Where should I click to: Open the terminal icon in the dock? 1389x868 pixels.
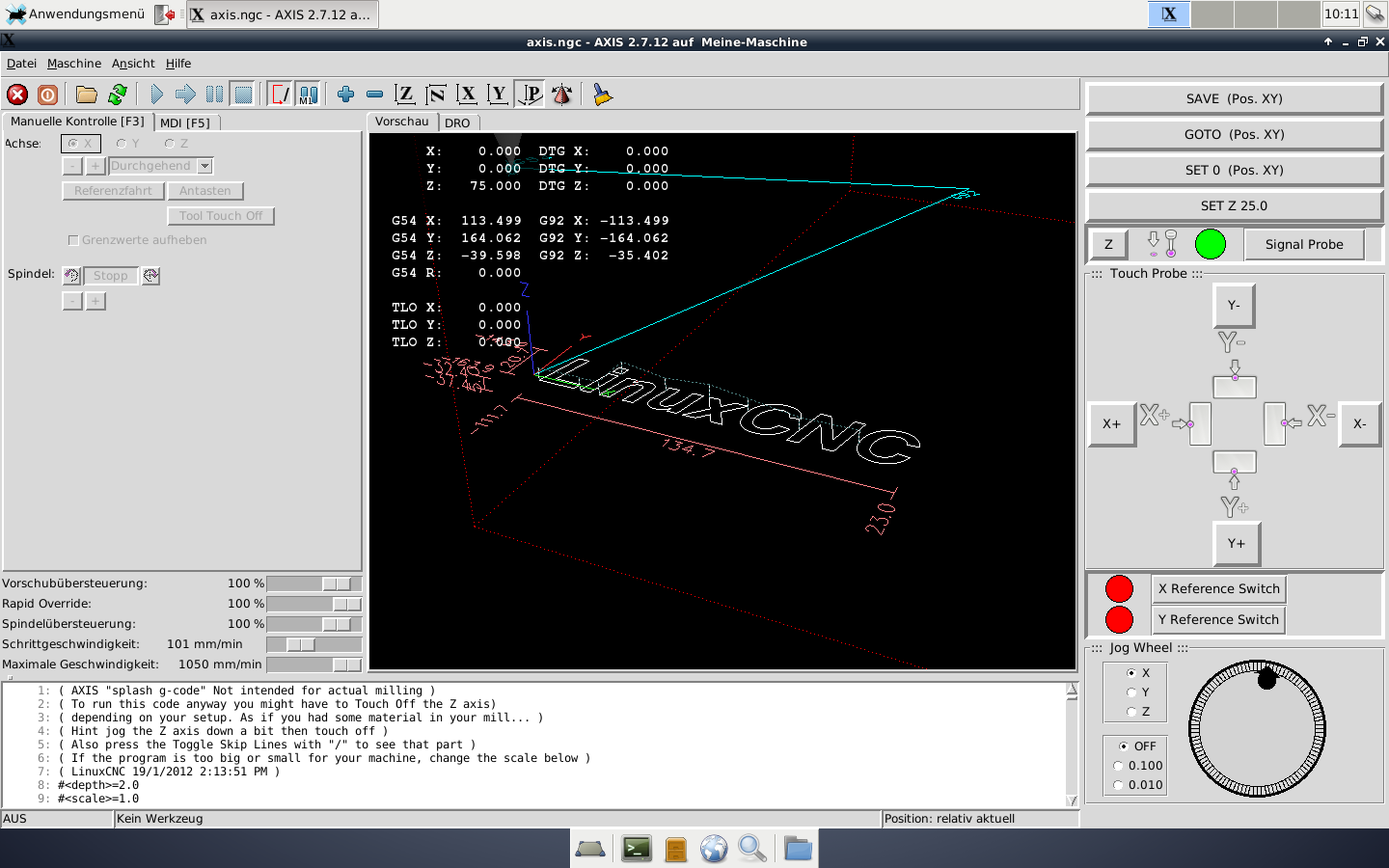(637, 849)
